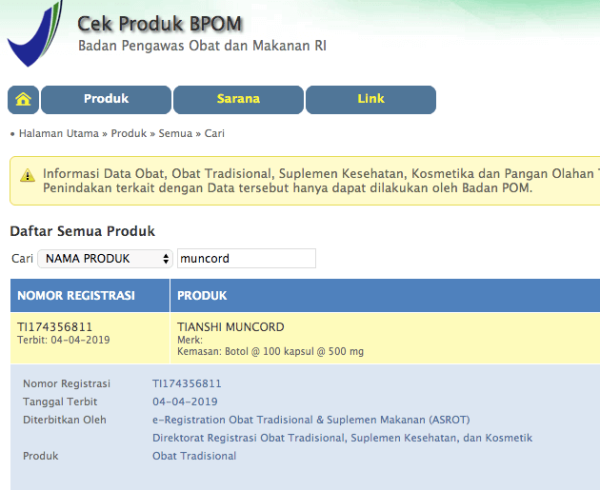This screenshot has height=490, width=600.
Task: Click Direktorat Registrasi Obat Tradisional text
Action: click(x=342, y=438)
